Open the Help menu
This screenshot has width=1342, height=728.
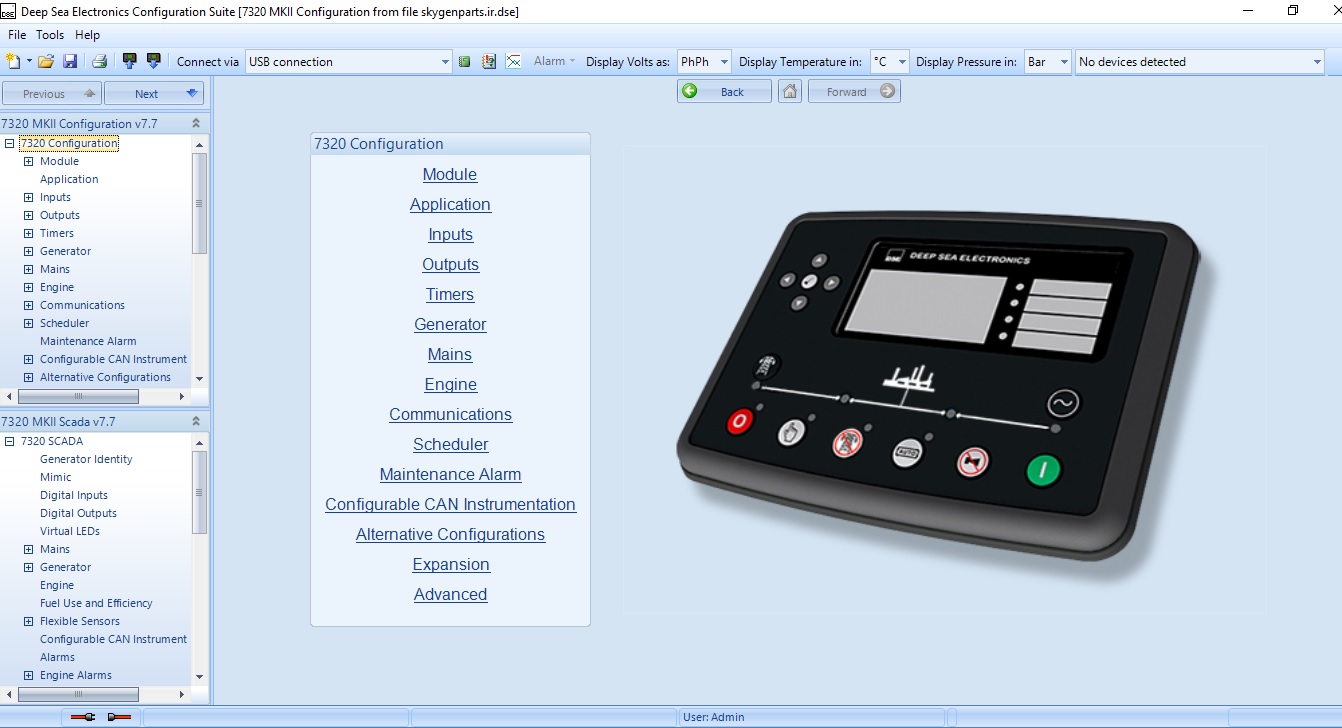tap(88, 35)
